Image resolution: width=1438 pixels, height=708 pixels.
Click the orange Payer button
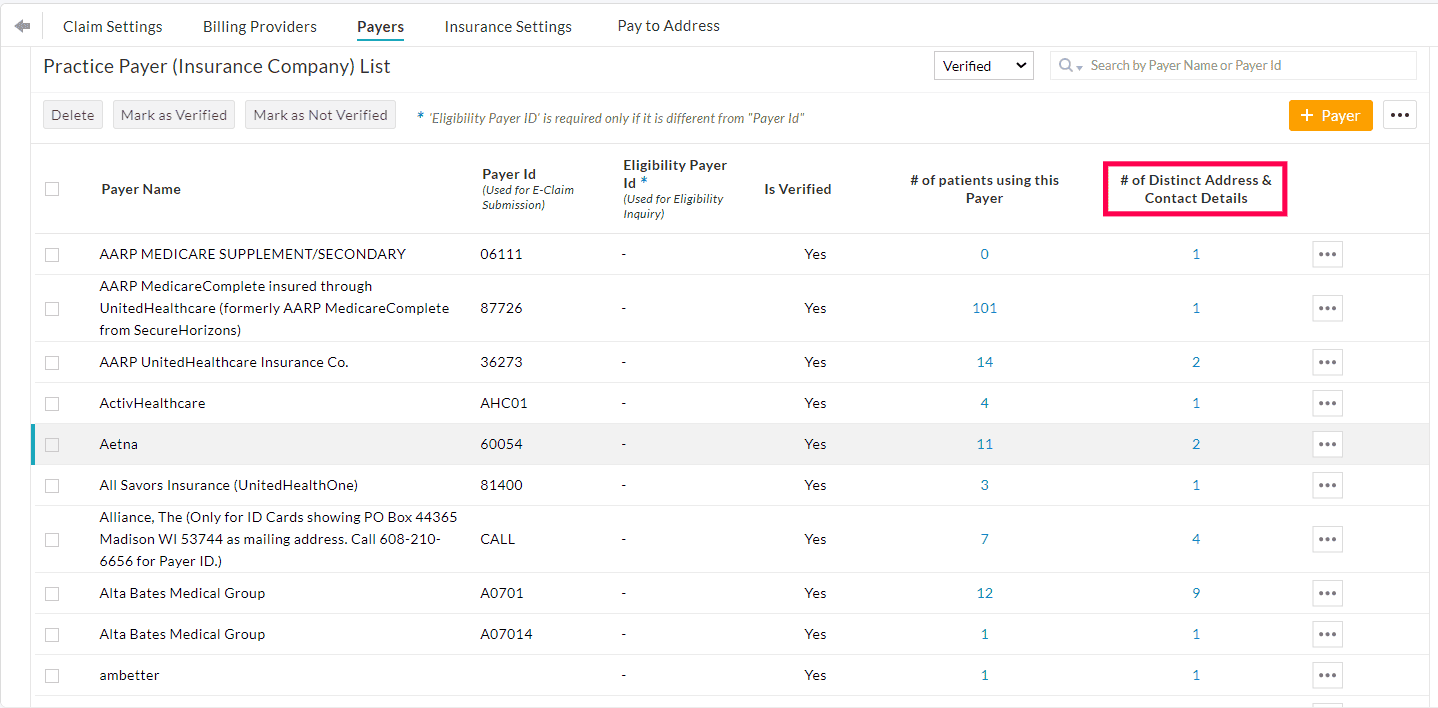click(x=1330, y=114)
